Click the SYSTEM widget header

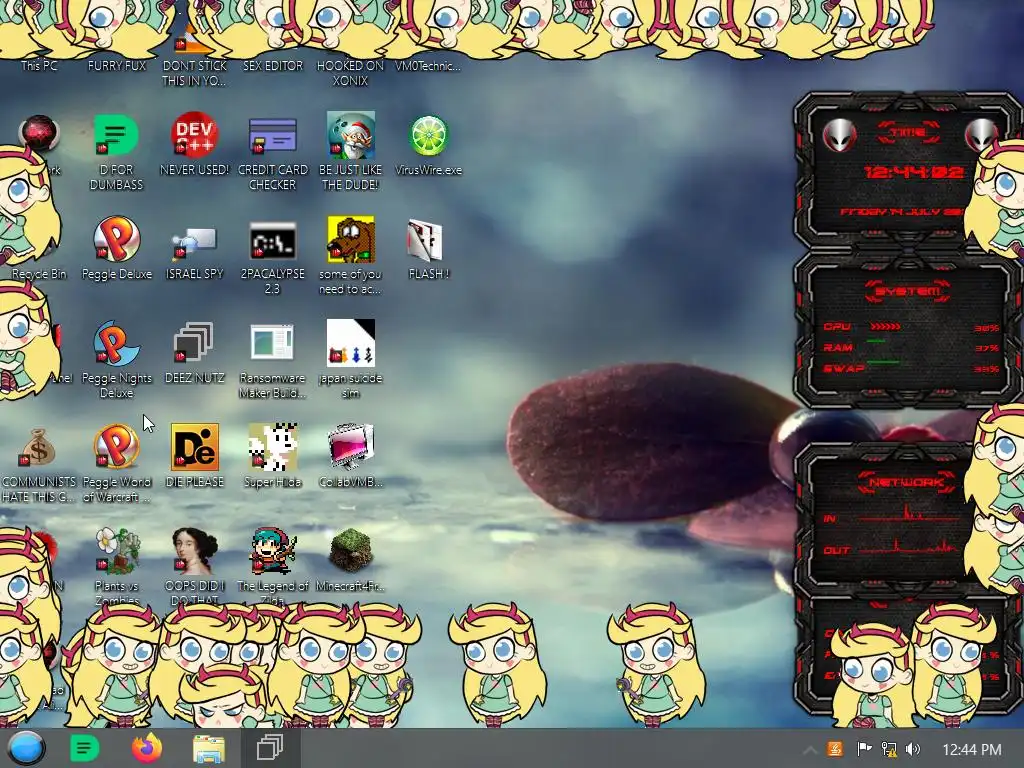click(908, 291)
